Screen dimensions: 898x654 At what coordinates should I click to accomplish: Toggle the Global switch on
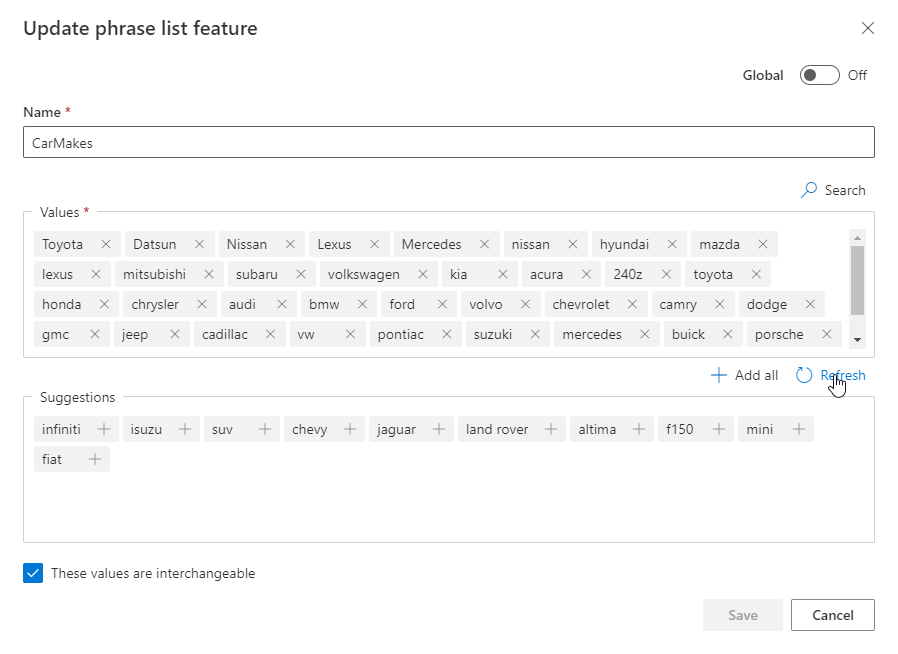click(x=820, y=76)
